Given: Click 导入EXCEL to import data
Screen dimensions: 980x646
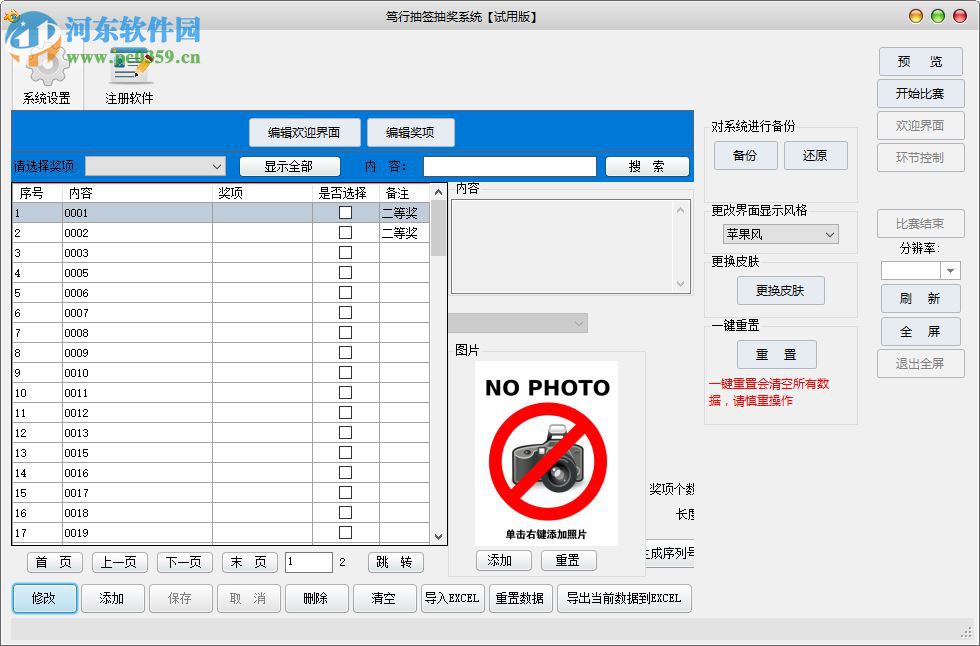Looking at the screenshot, I should (452, 598).
